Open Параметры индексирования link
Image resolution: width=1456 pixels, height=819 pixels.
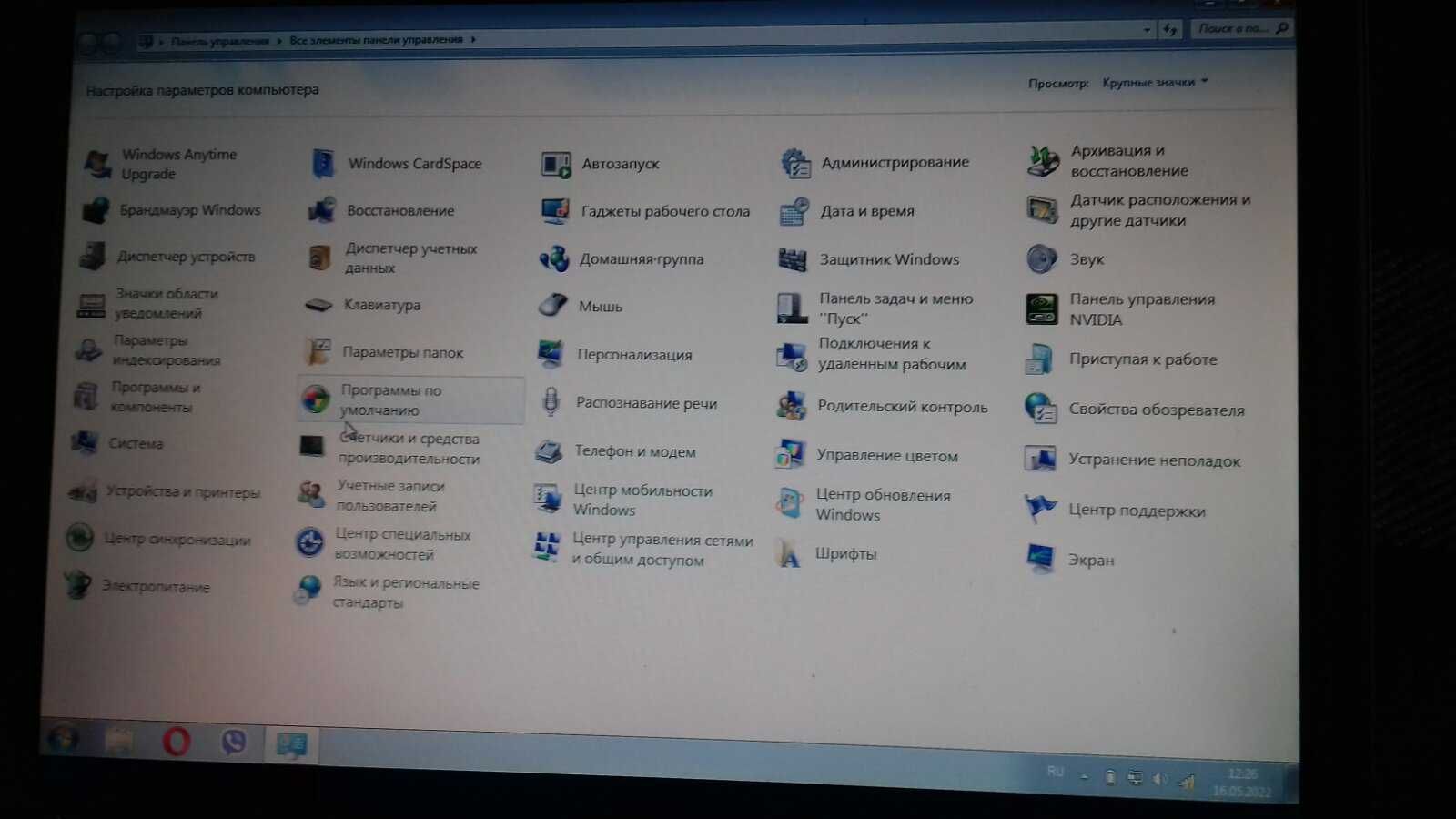click(167, 350)
